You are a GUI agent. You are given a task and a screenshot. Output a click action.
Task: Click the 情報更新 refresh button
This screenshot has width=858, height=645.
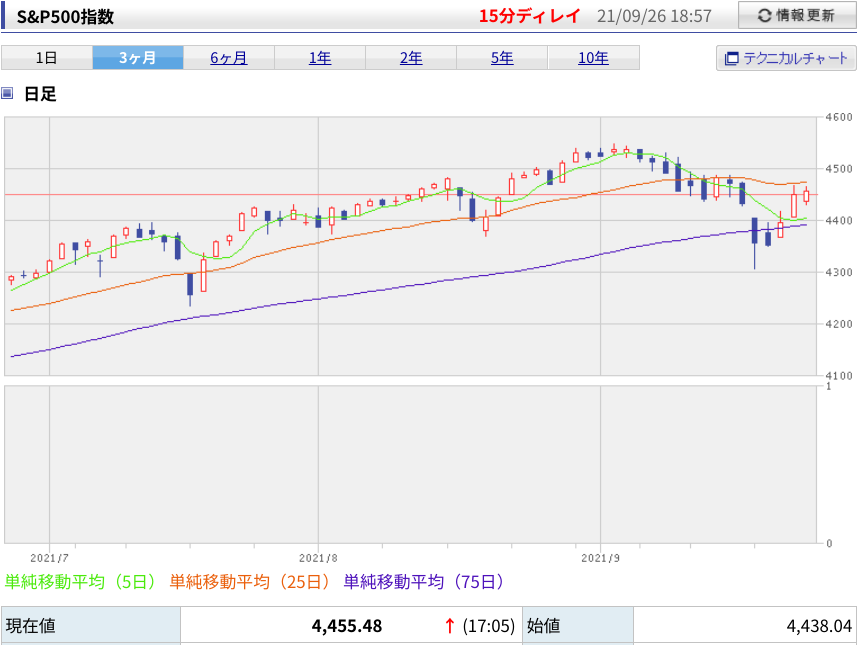(x=797, y=15)
